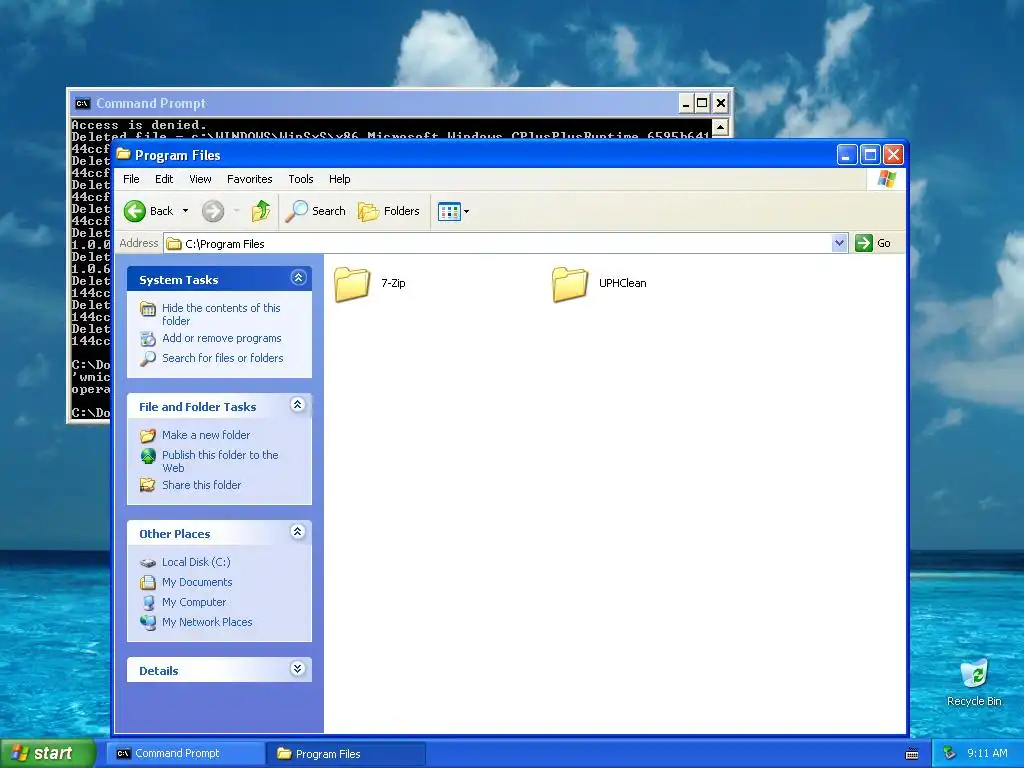Maximize the Command Prompt window

coord(702,103)
